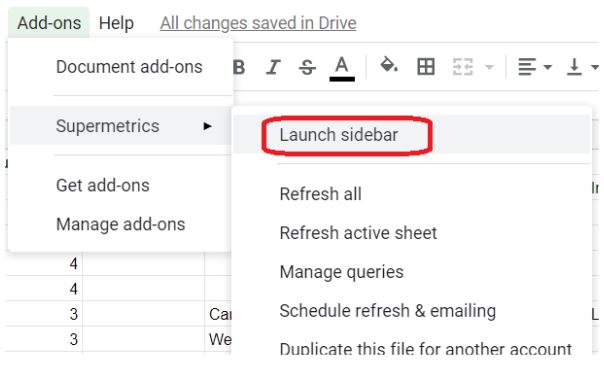The width and height of the screenshot is (604, 366).
Task: Expand the Supermetrics submenu arrow
Action: click(x=207, y=126)
